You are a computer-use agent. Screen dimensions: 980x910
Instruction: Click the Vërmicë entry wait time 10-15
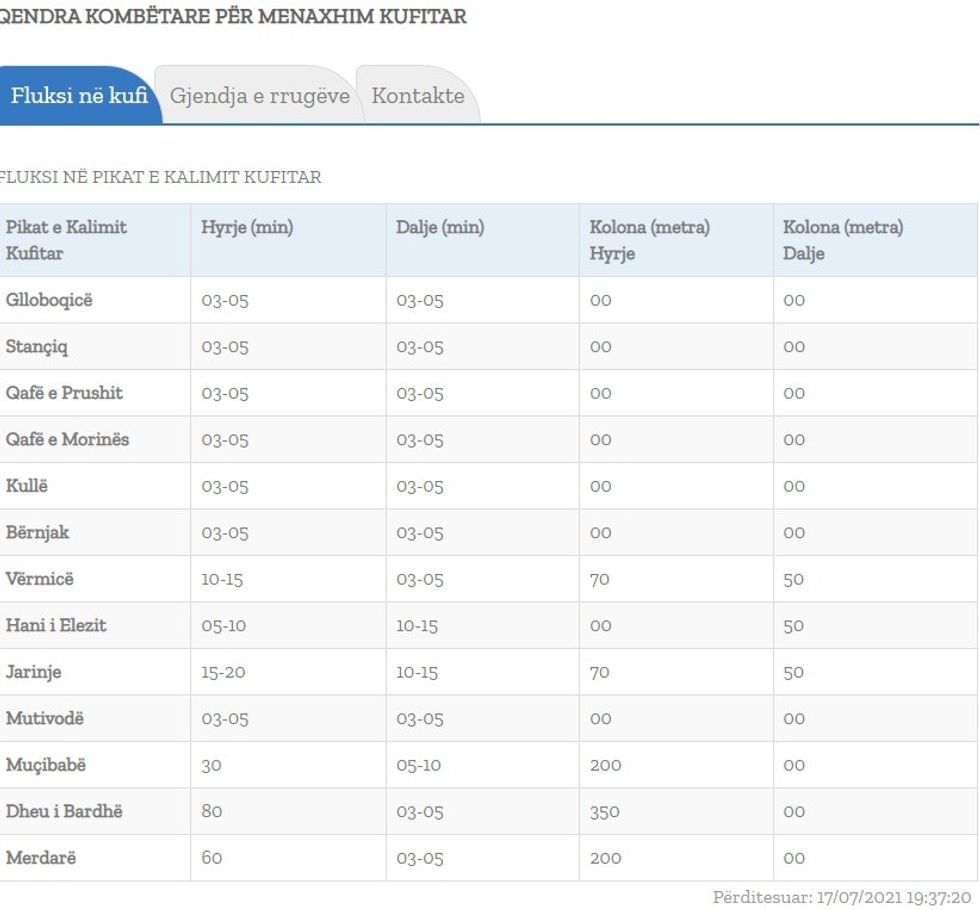222,579
